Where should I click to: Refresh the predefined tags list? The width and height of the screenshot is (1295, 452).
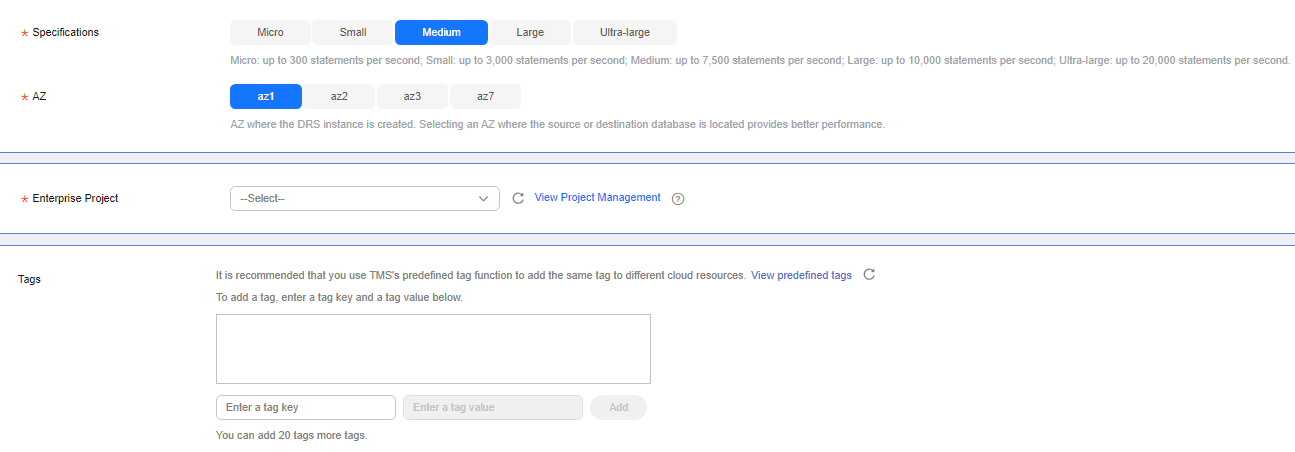[x=869, y=274]
